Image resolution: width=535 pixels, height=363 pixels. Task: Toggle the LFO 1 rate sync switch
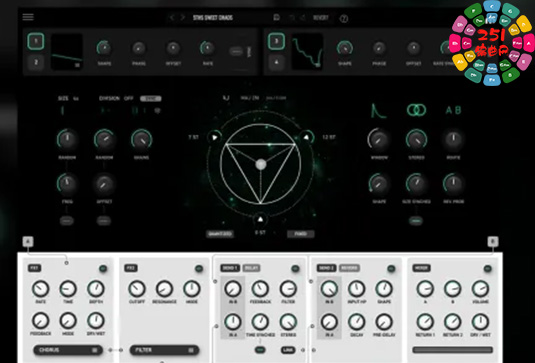click(236, 52)
